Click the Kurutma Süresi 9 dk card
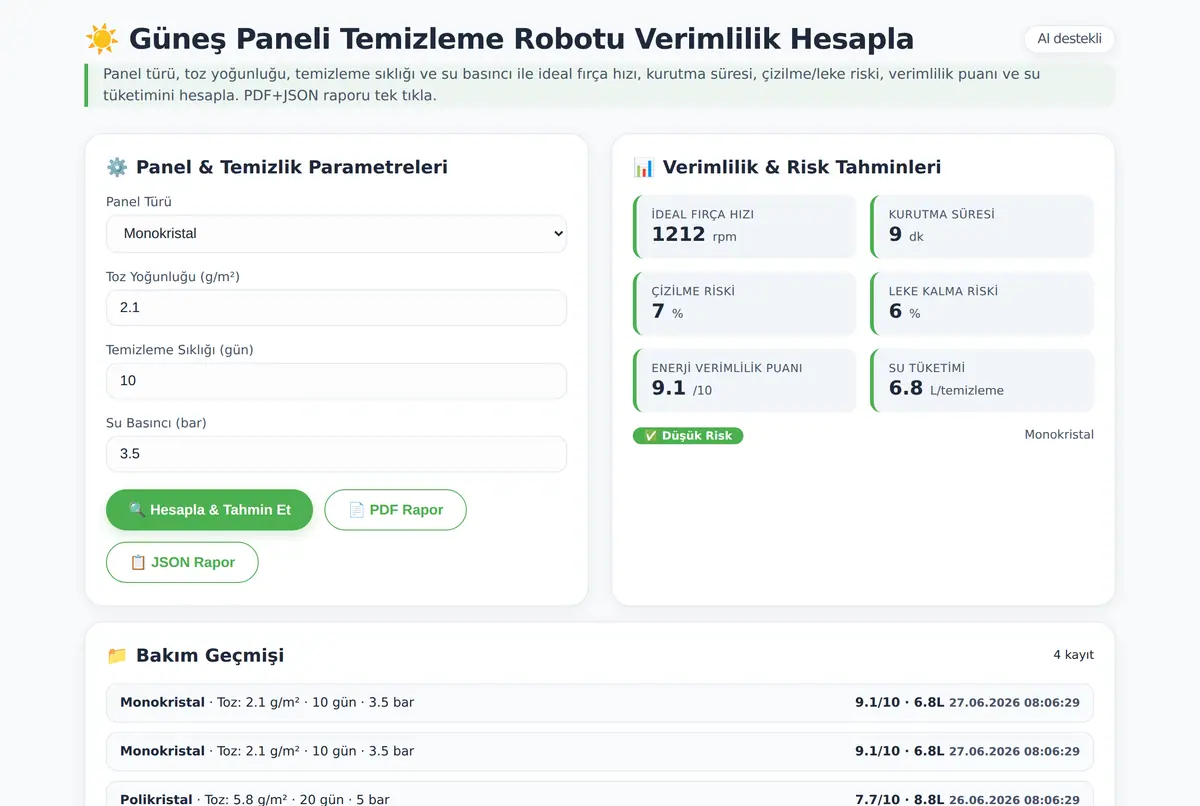The height and width of the screenshot is (806, 1200). 982,227
